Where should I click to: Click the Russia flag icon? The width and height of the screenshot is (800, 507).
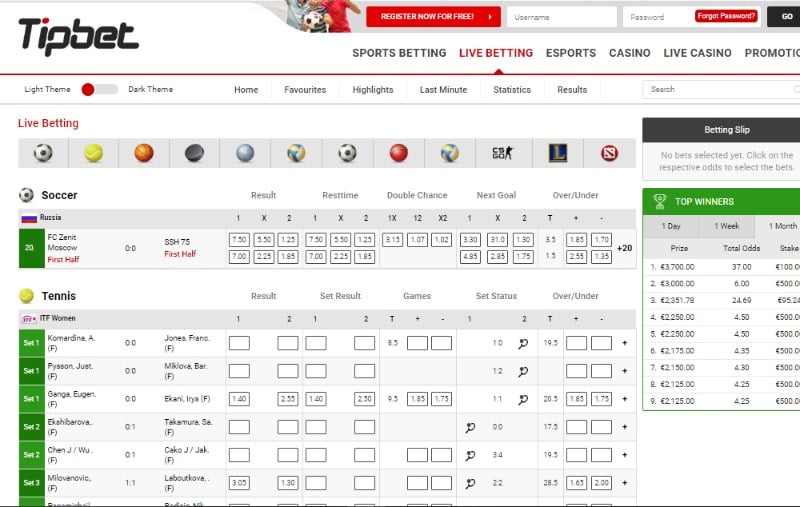tap(29, 218)
